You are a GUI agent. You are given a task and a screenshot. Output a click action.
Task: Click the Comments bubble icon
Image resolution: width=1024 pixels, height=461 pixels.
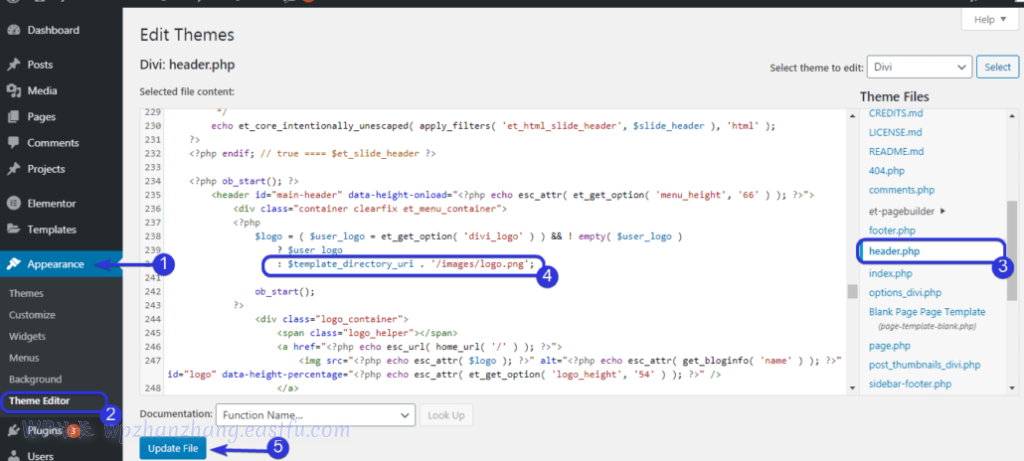tap(14, 143)
